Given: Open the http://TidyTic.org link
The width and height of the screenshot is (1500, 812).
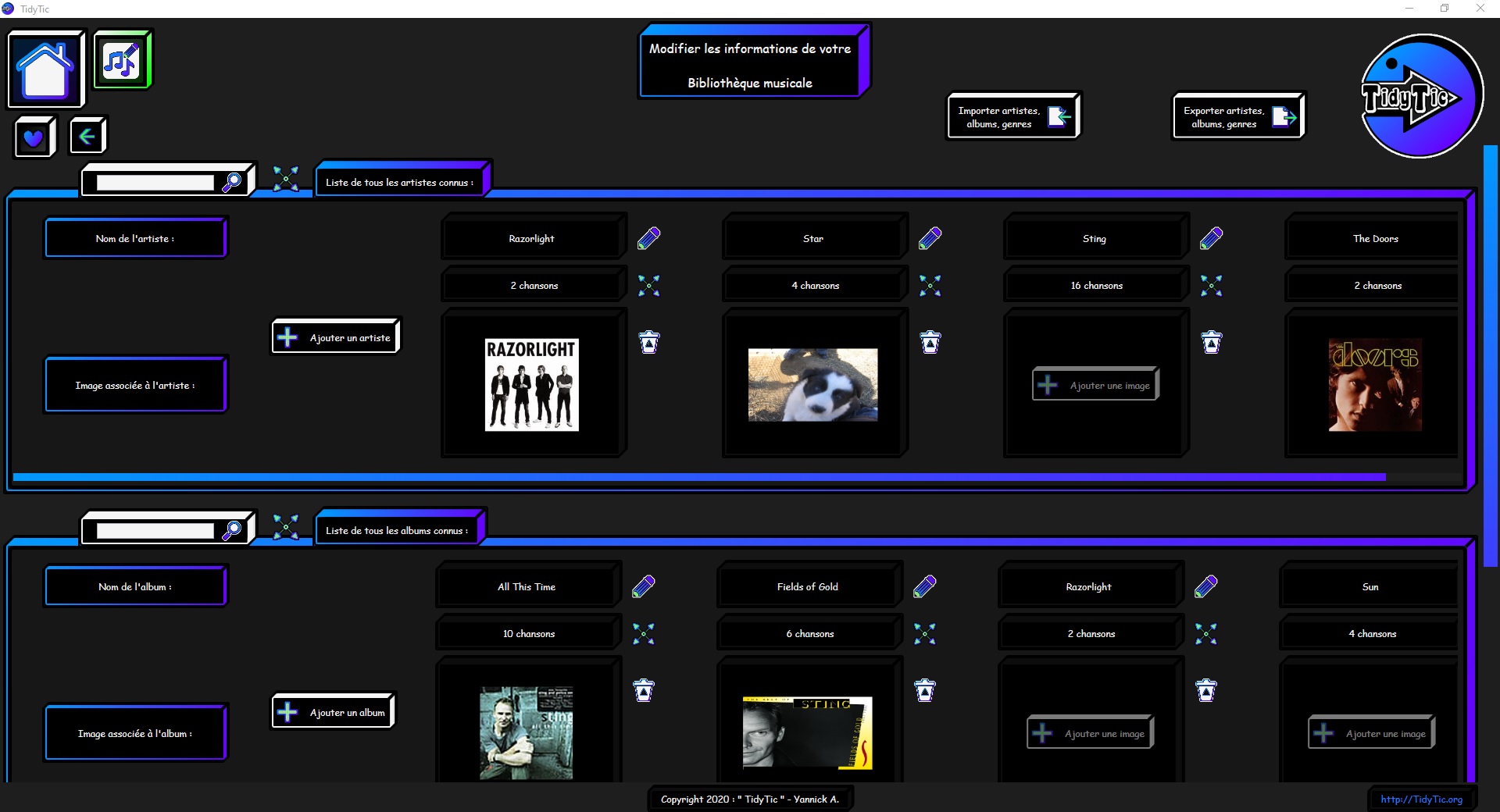Looking at the screenshot, I should [1421, 799].
